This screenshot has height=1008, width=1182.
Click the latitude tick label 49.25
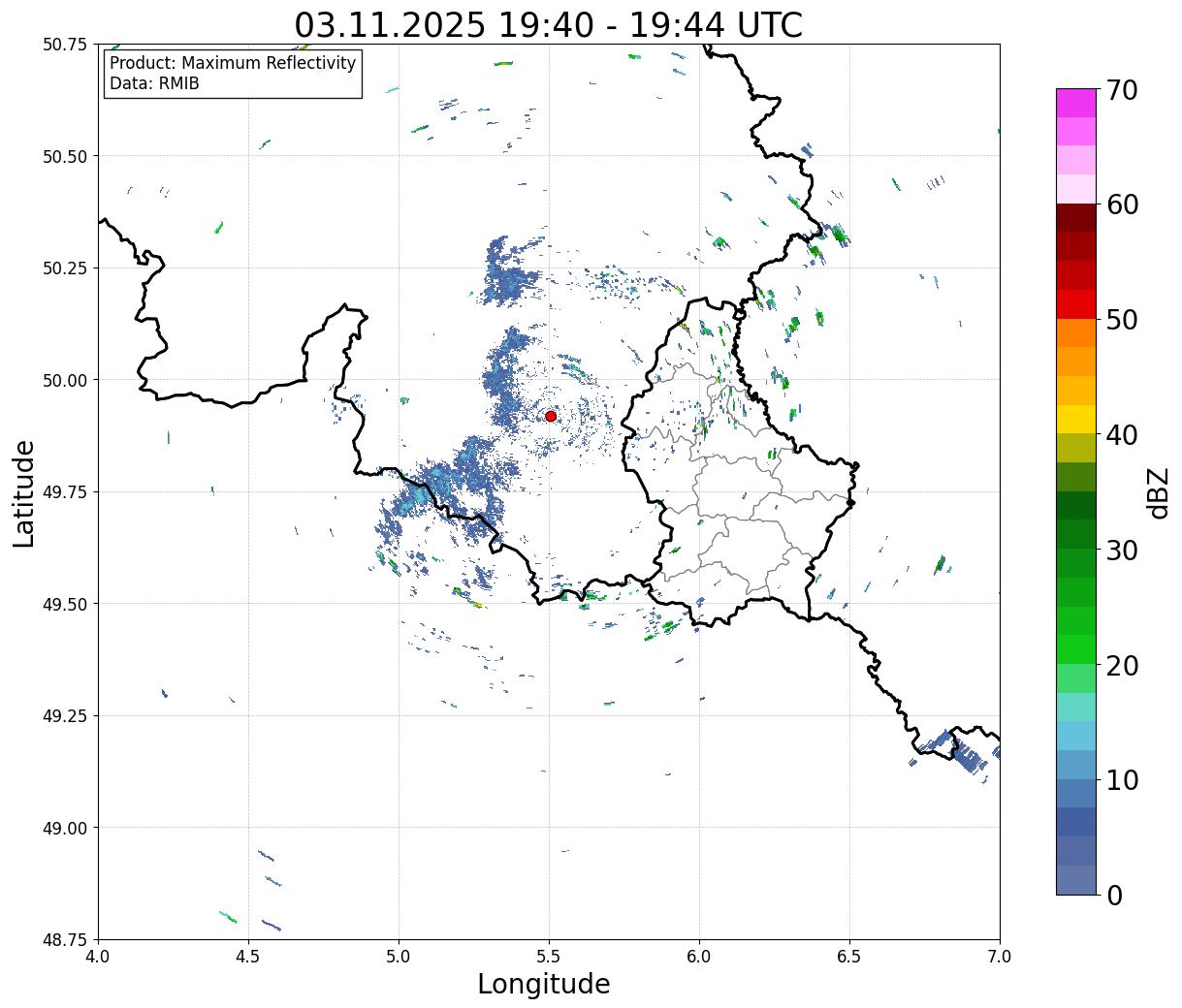click(x=65, y=716)
